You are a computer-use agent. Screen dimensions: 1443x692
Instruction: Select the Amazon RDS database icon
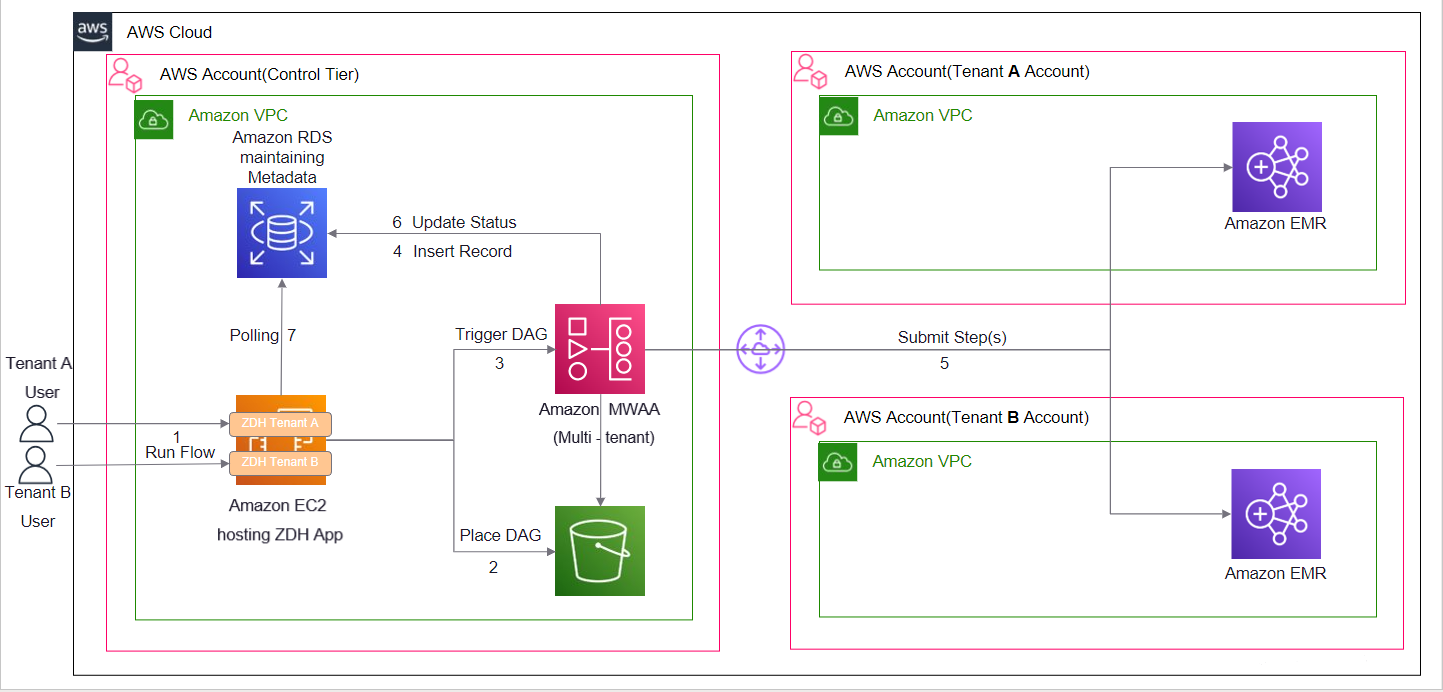coord(282,232)
